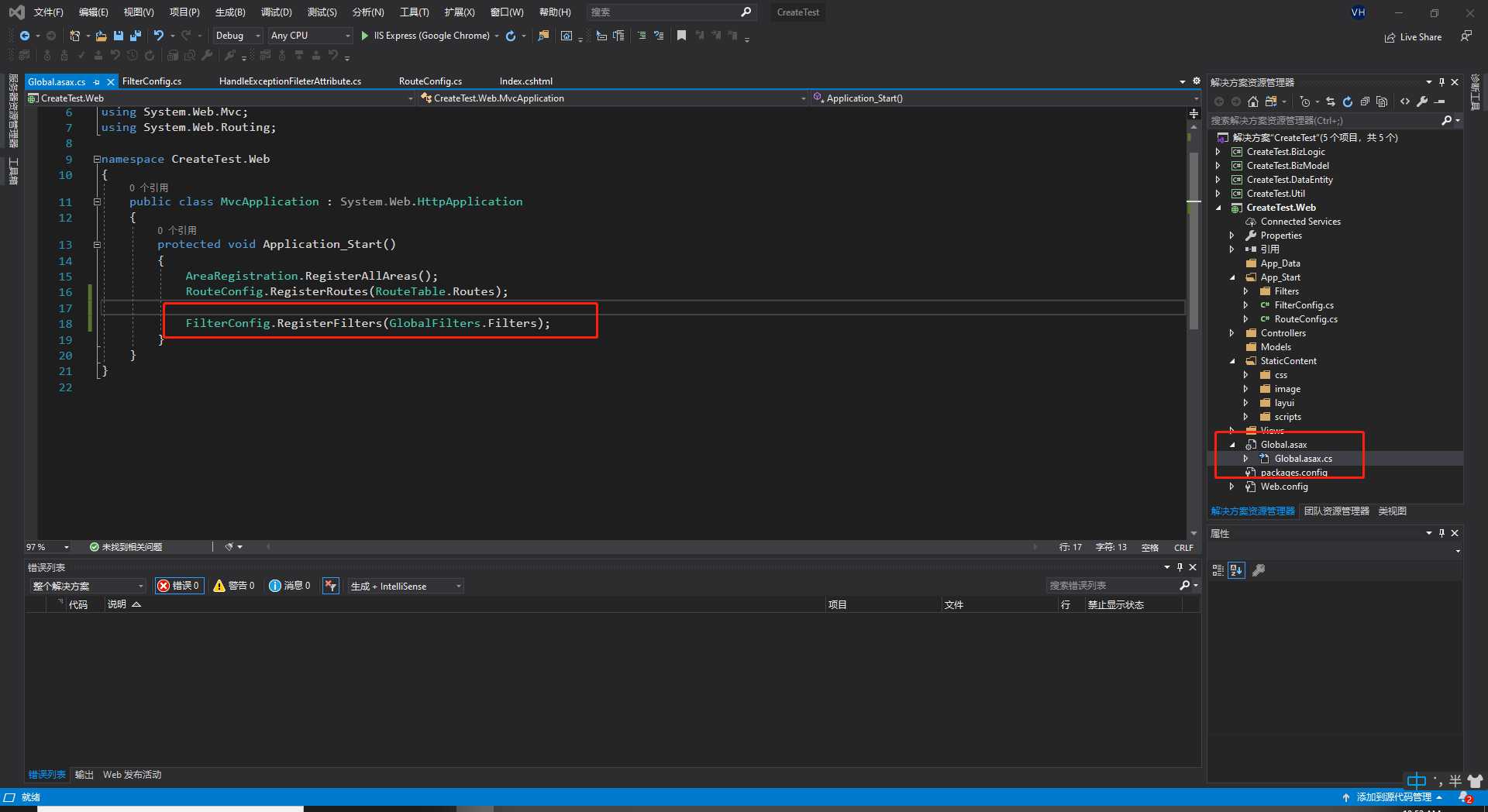Click the top search box 搜索
The width and height of the screenshot is (1488, 812).
tap(670, 12)
